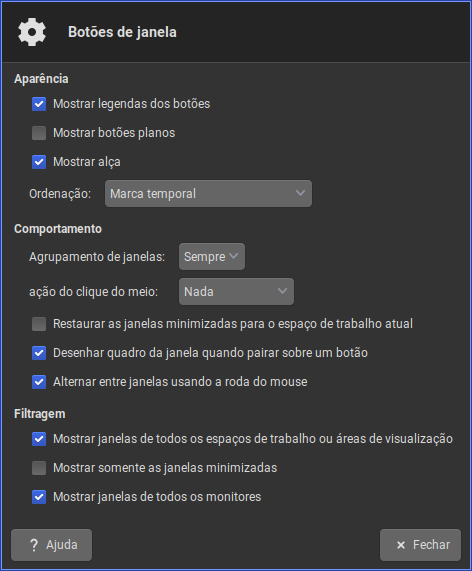Disable Mostrar legendas dos botões checkbox
This screenshot has width=472, height=571.
[x=39, y=104]
